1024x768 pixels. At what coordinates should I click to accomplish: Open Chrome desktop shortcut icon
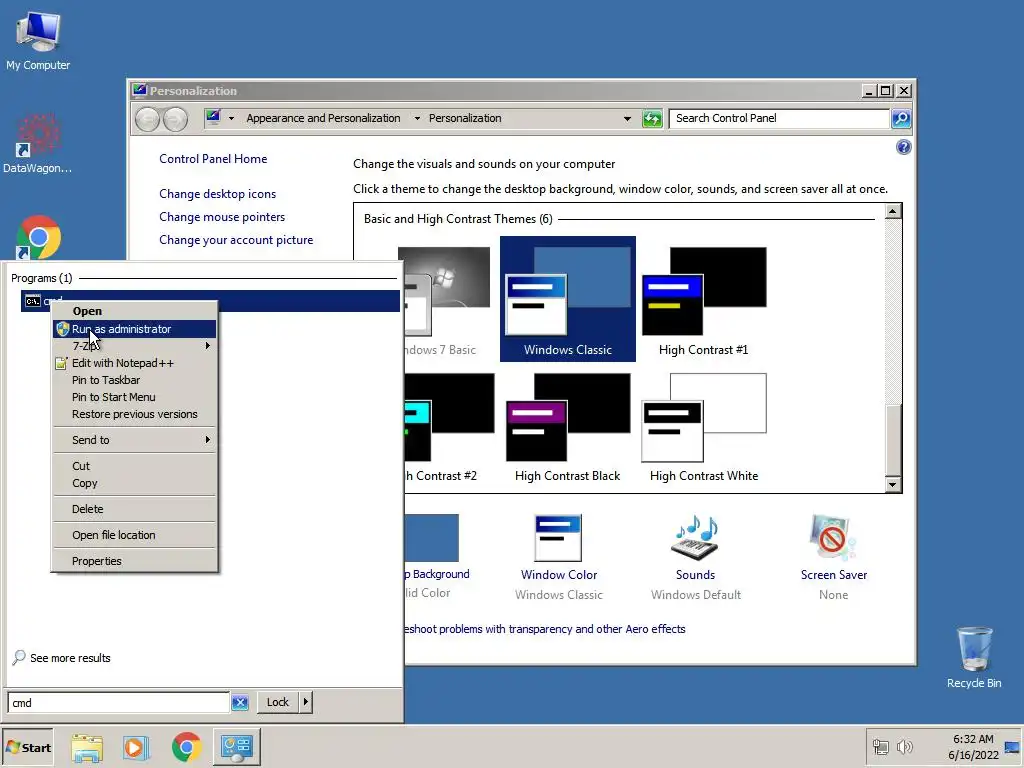(38, 237)
